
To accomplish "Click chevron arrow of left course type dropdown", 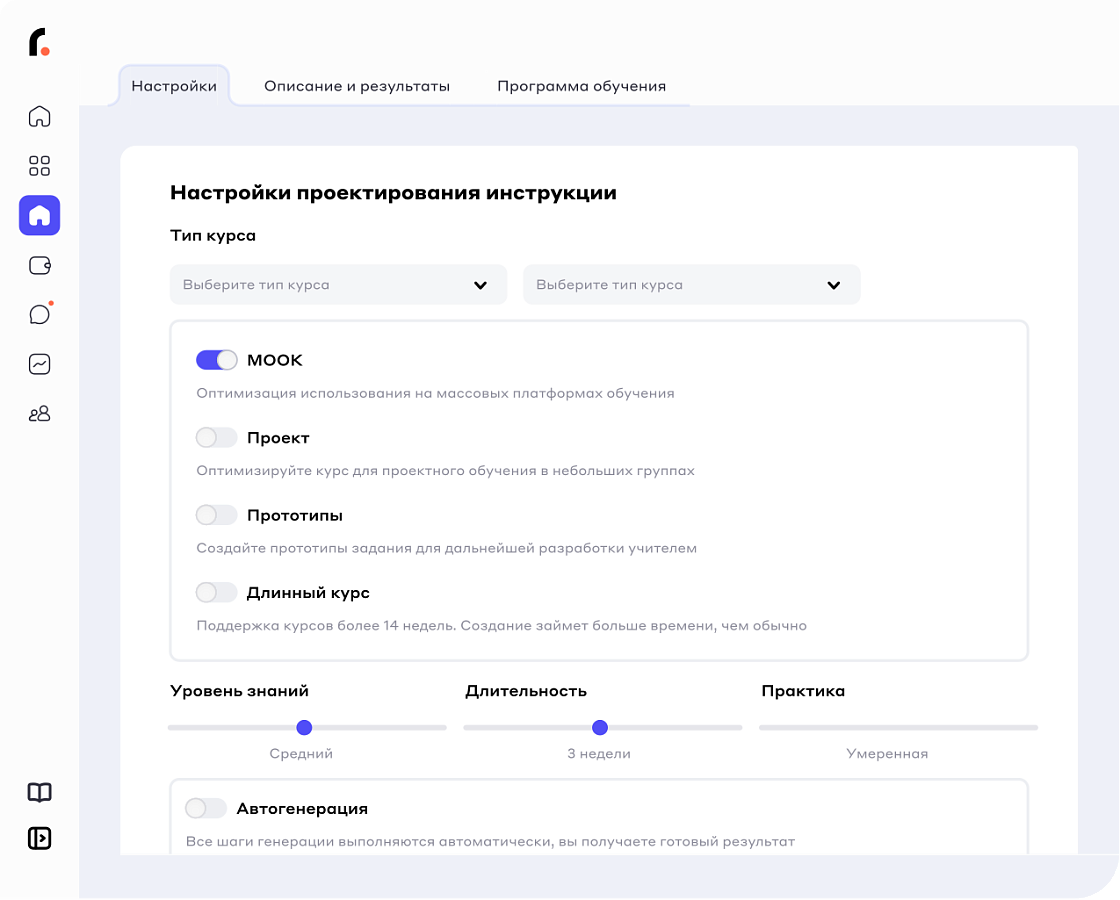I will pos(480,286).
